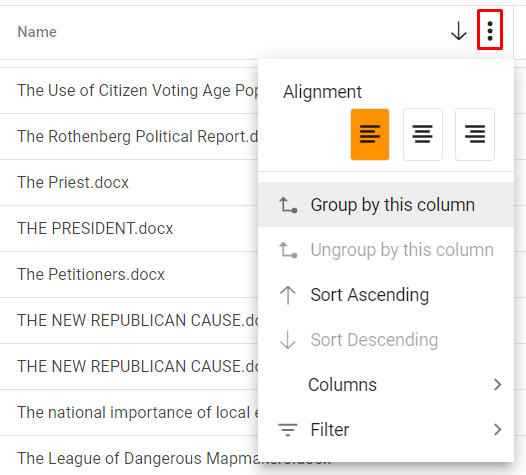Click the Group by column icon

[288, 205]
